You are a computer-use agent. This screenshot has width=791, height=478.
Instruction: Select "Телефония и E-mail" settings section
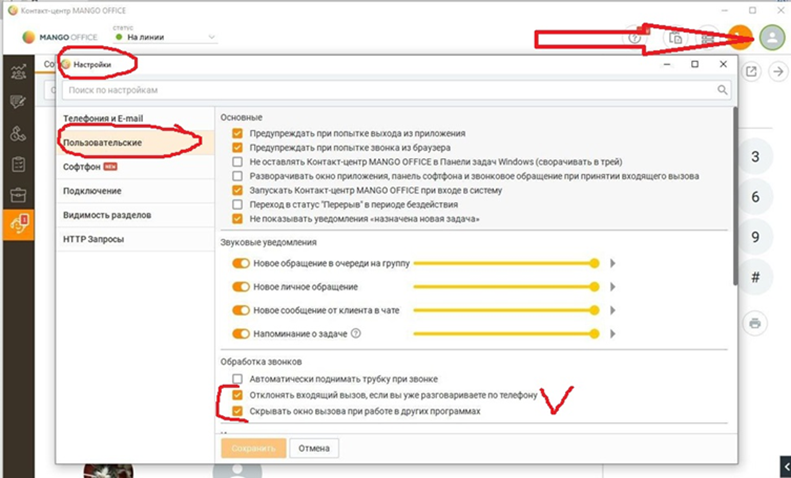pyautogui.click(x=103, y=119)
